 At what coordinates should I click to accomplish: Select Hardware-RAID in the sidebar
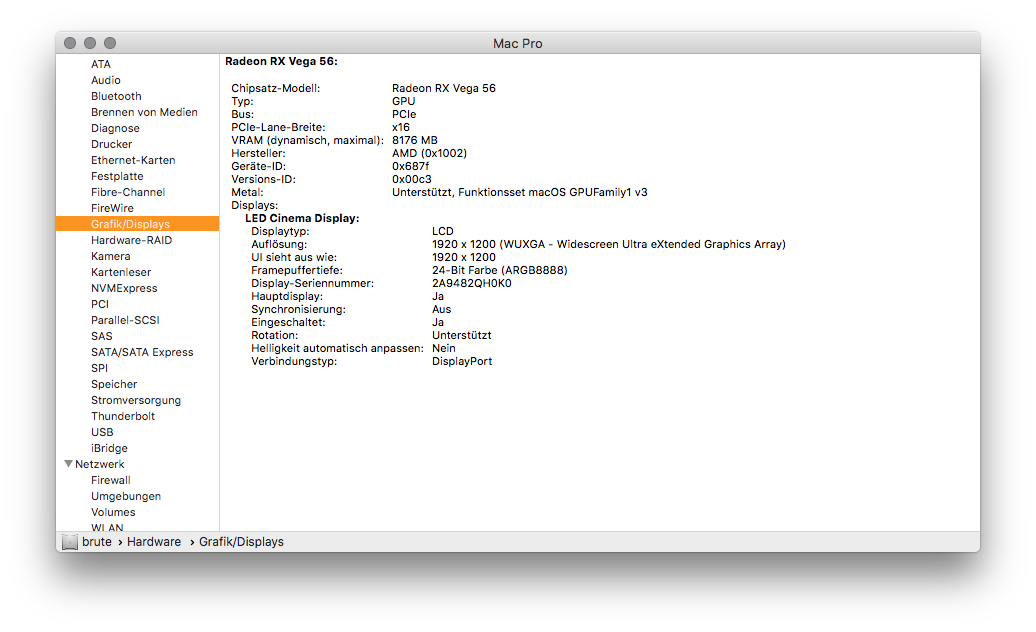[131, 240]
